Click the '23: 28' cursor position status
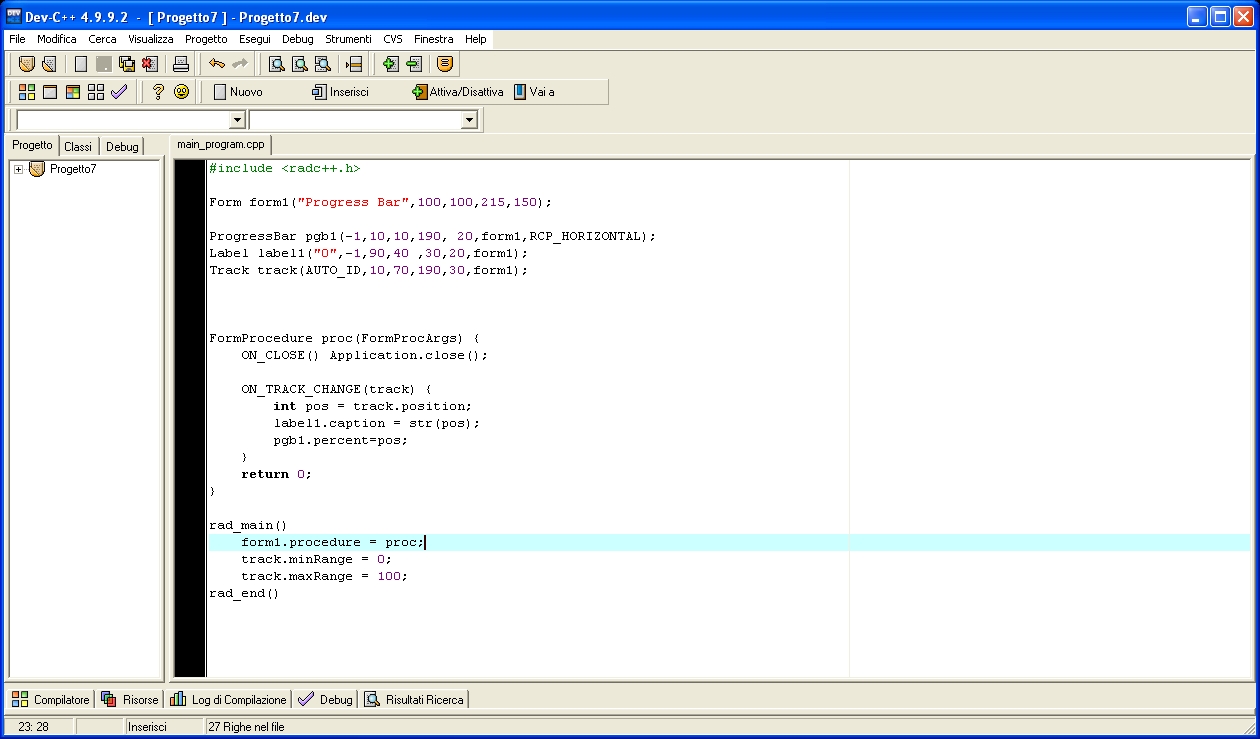This screenshot has width=1260, height=739. pyautogui.click(x=33, y=727)
